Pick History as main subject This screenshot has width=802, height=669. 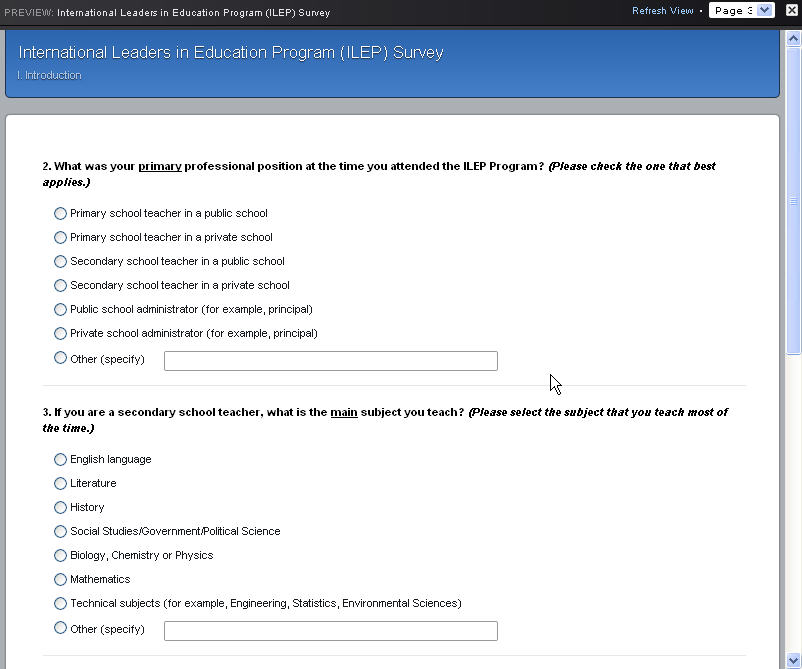coord(61,507)
